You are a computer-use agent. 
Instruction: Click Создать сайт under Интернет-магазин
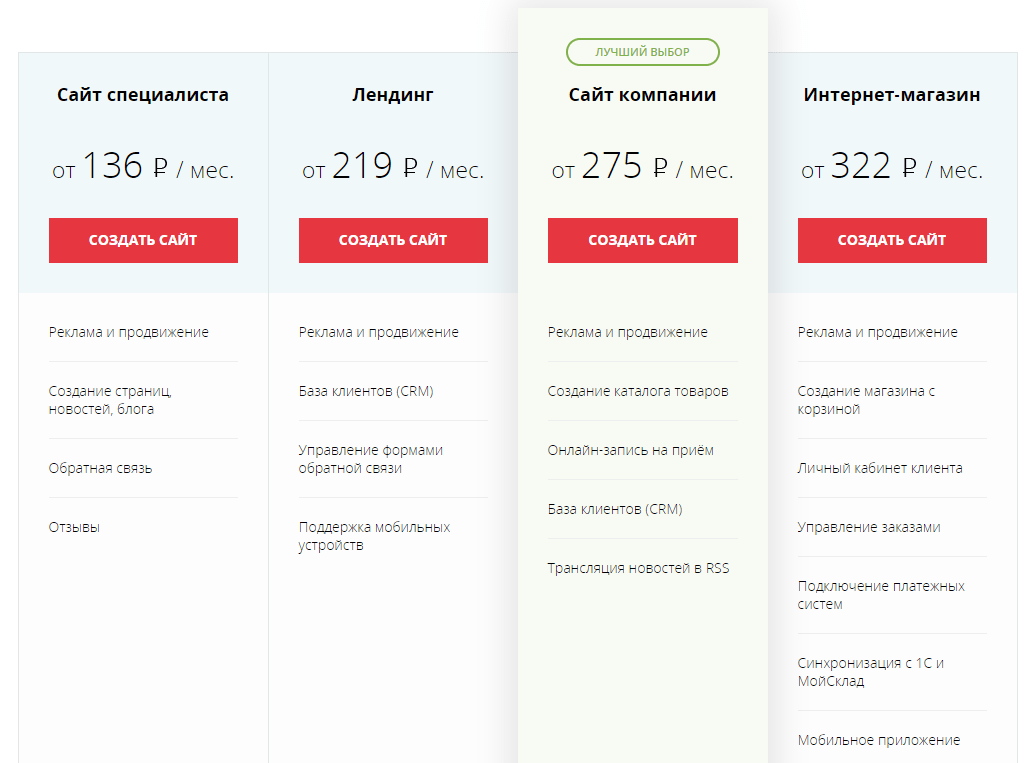tap(892, 240)
